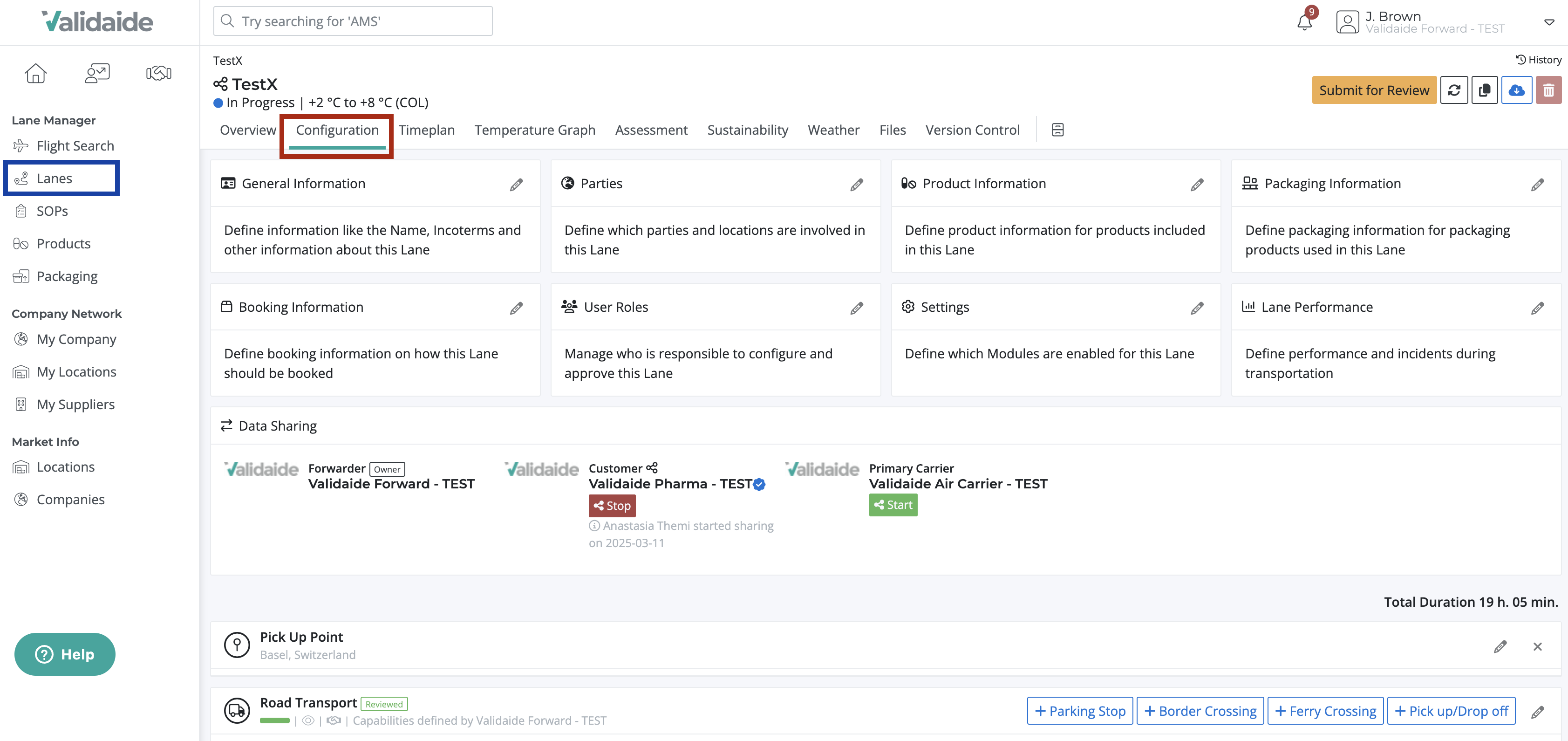Expand the profile menu arrow top right
The image size is (1568, 741).
[1548, 22]
